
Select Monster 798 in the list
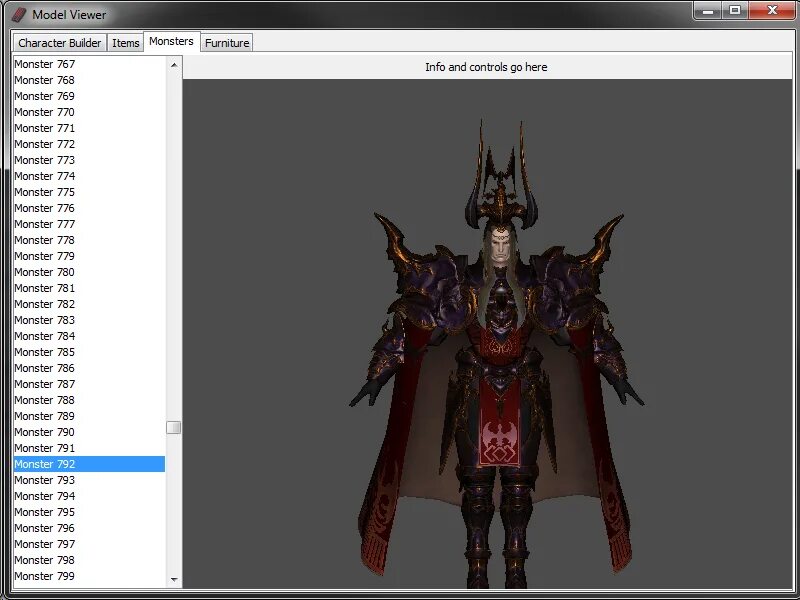[89, 560]
